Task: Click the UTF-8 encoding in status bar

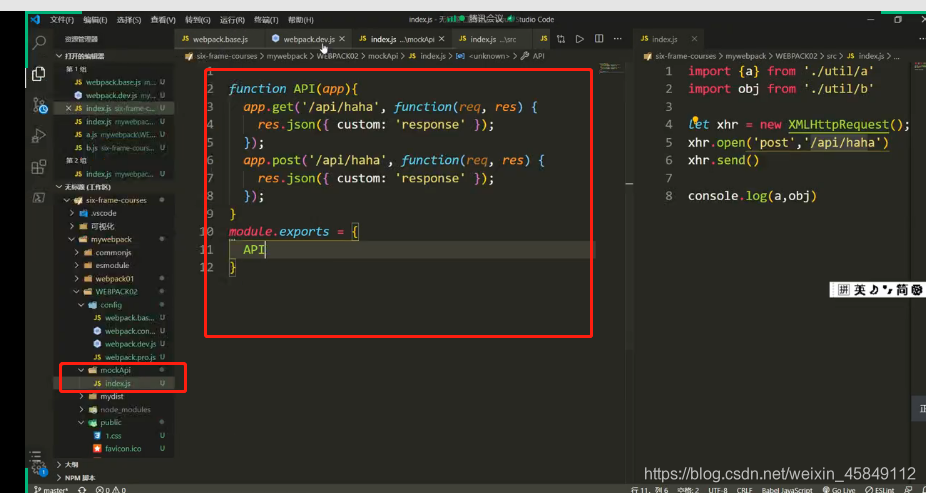Action: click(x=718, y=489)
